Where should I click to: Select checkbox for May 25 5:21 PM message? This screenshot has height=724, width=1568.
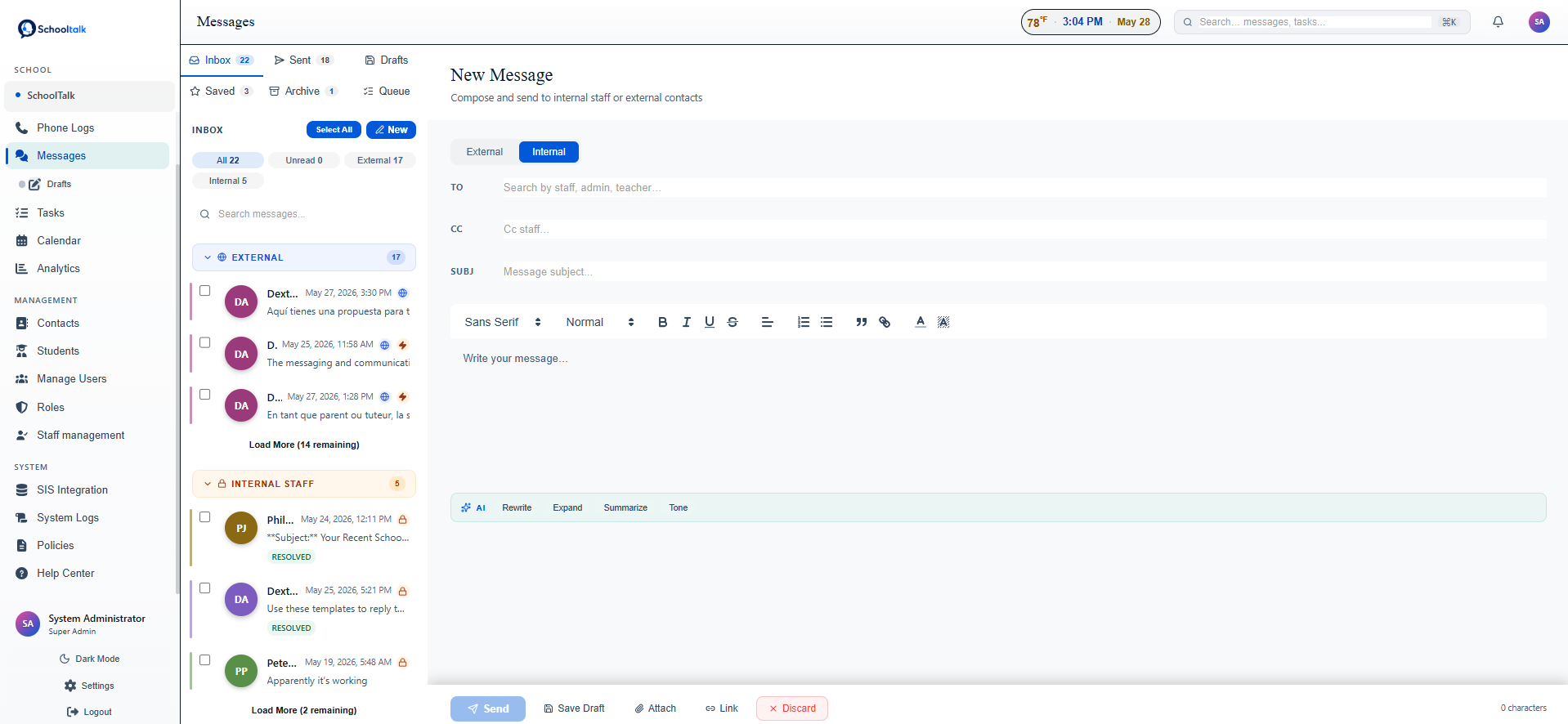(205, 588)
